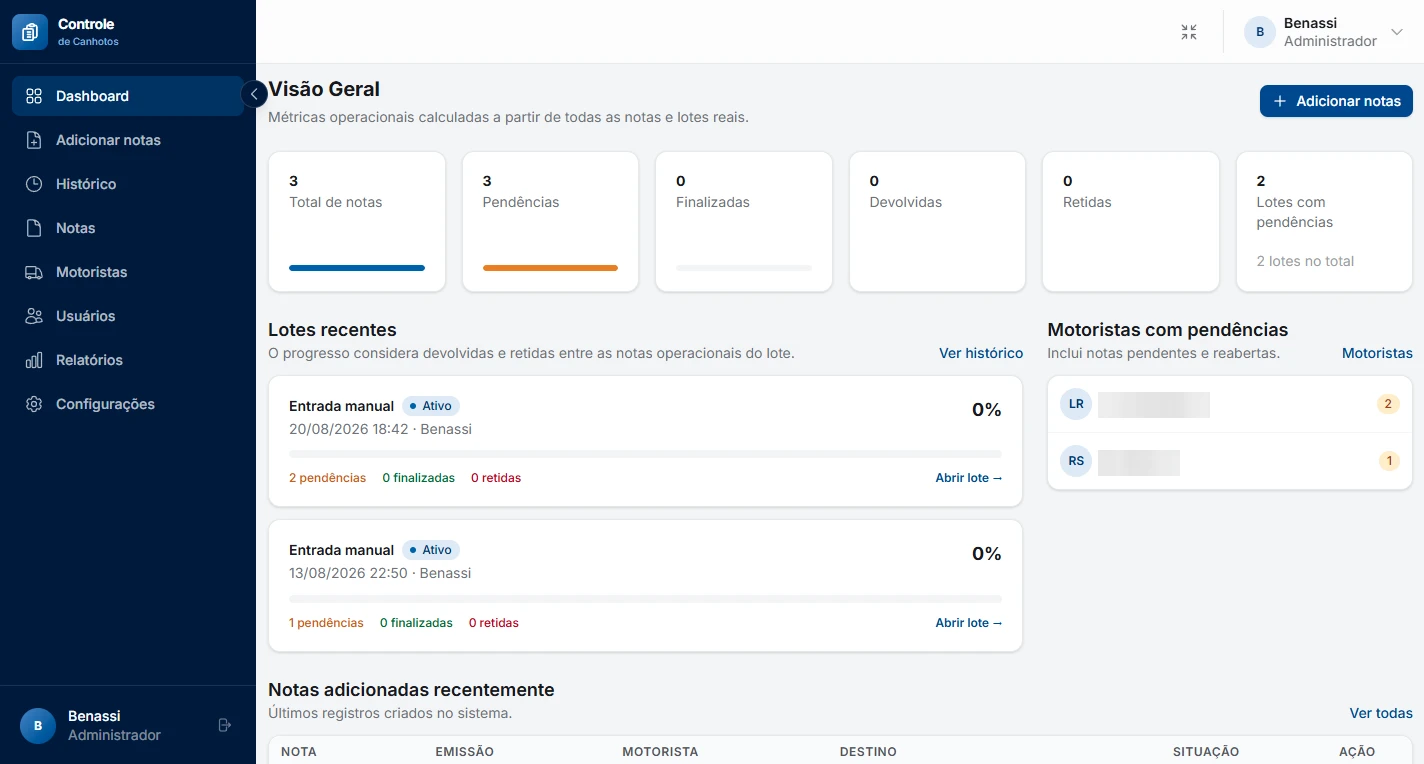Screen dimensions: 1424x764
Task: Open the Motoristas sidebar page
Action: (x=128, y=272)
